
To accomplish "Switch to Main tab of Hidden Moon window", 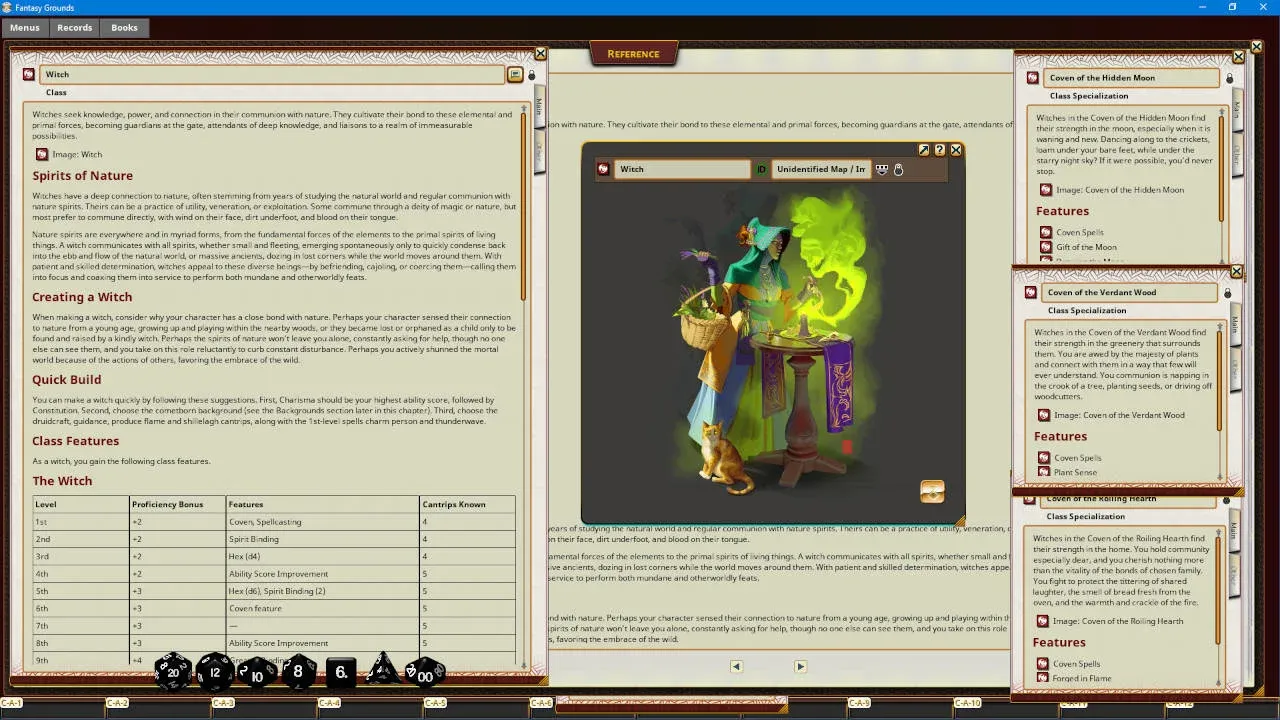I will coord(1236,109).
